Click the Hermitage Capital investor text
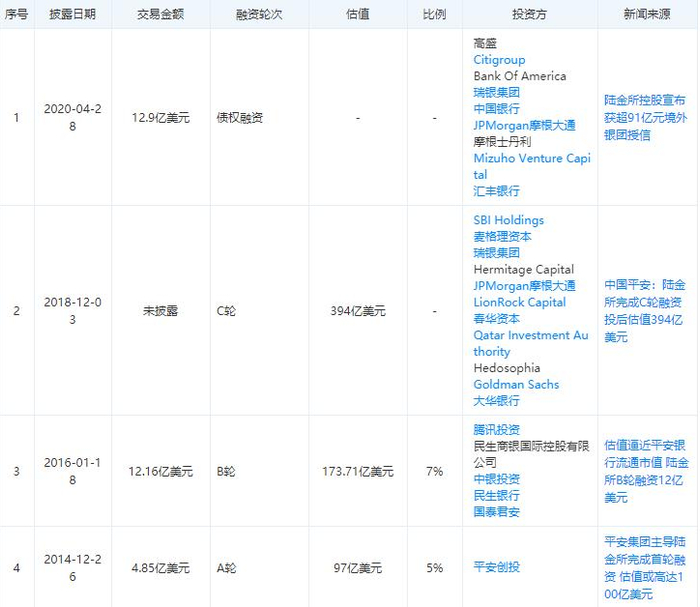Screen dimensions: 700x607 pos(524,270)
